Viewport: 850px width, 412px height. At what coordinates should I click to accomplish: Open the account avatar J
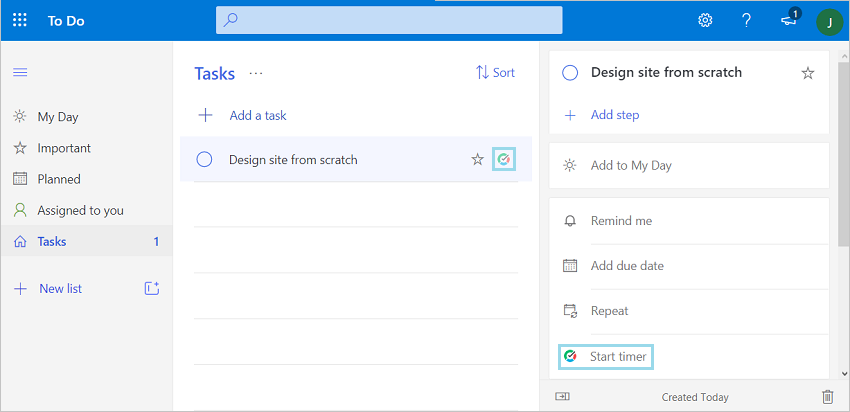tap(829, 22)
